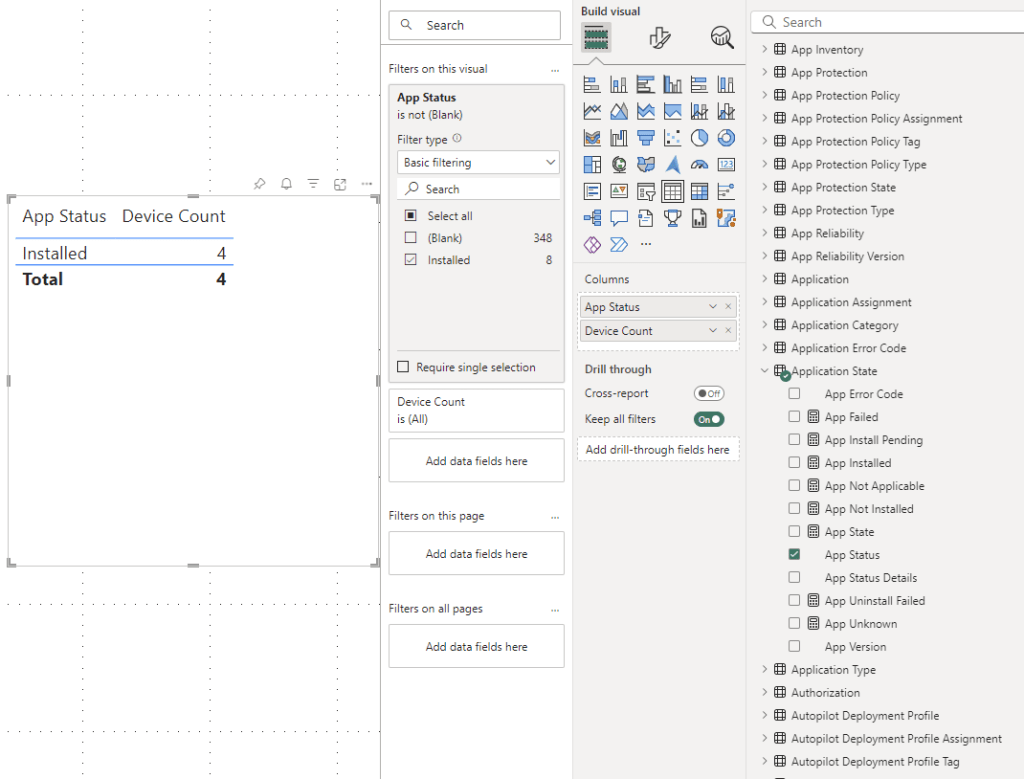1024x779 pixels.
Task: Choose the Q&A speech bubble visual
Action: (x=618, y=218)
